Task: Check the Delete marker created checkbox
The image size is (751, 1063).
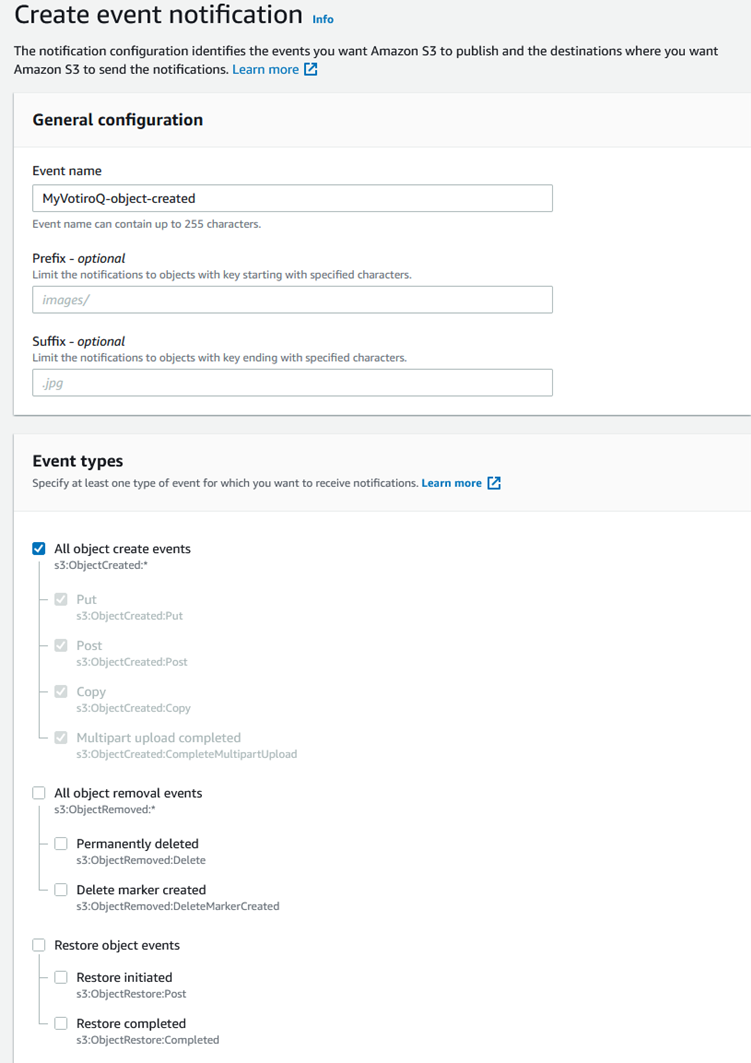Action: pos(61,889)
